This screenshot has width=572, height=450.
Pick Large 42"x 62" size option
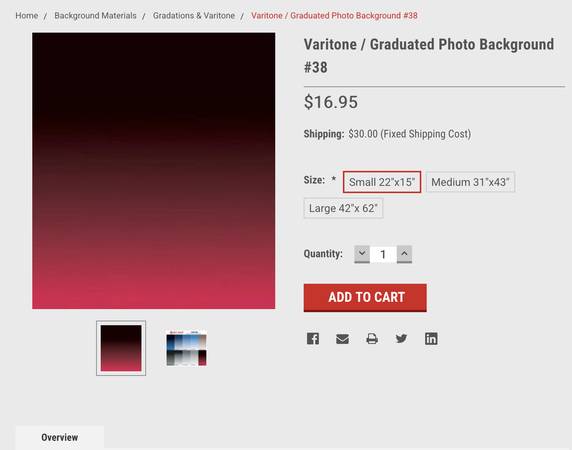coord(343,208)
